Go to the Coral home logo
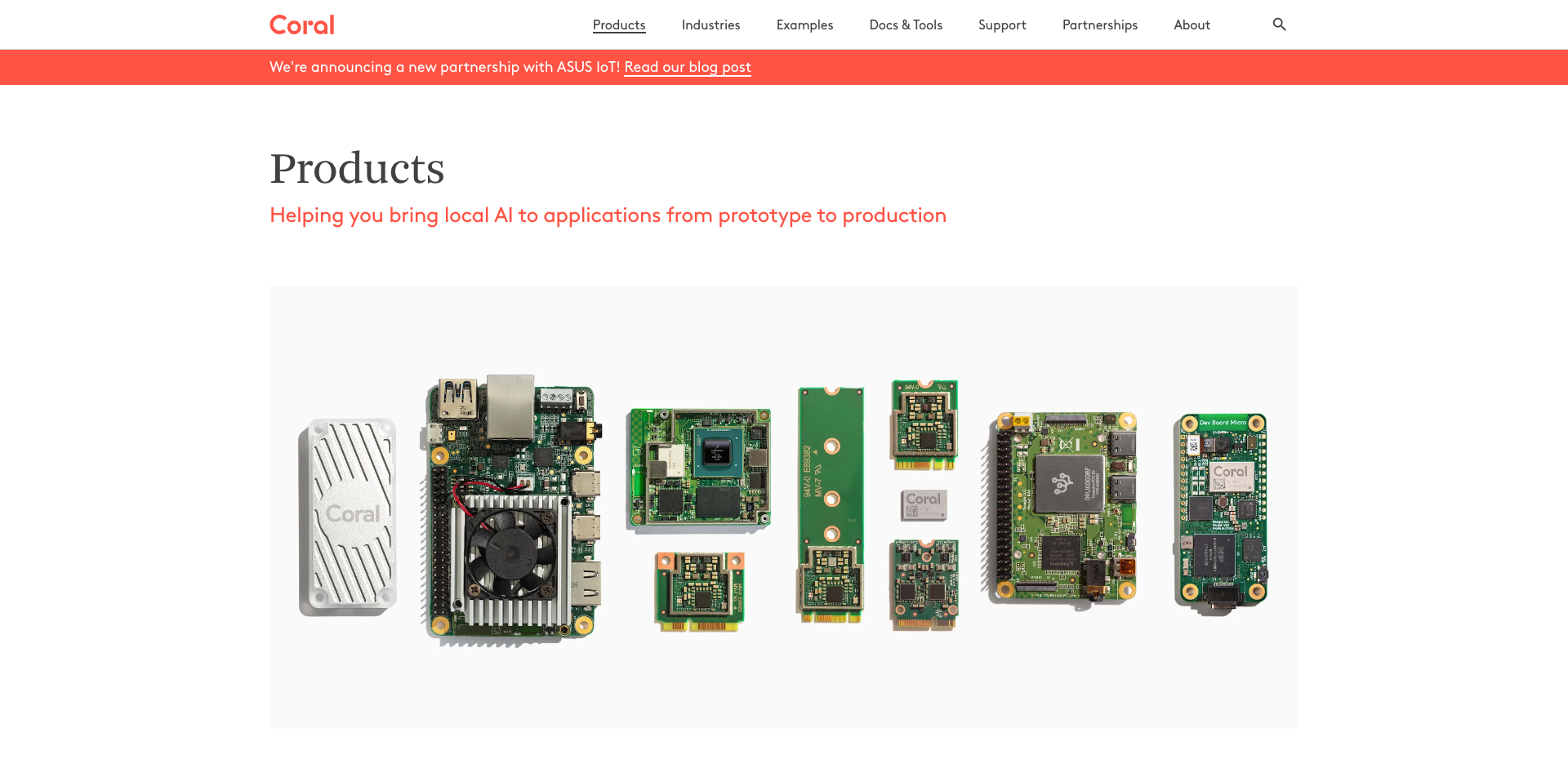The image size is (1568, 768). (302, 25)
